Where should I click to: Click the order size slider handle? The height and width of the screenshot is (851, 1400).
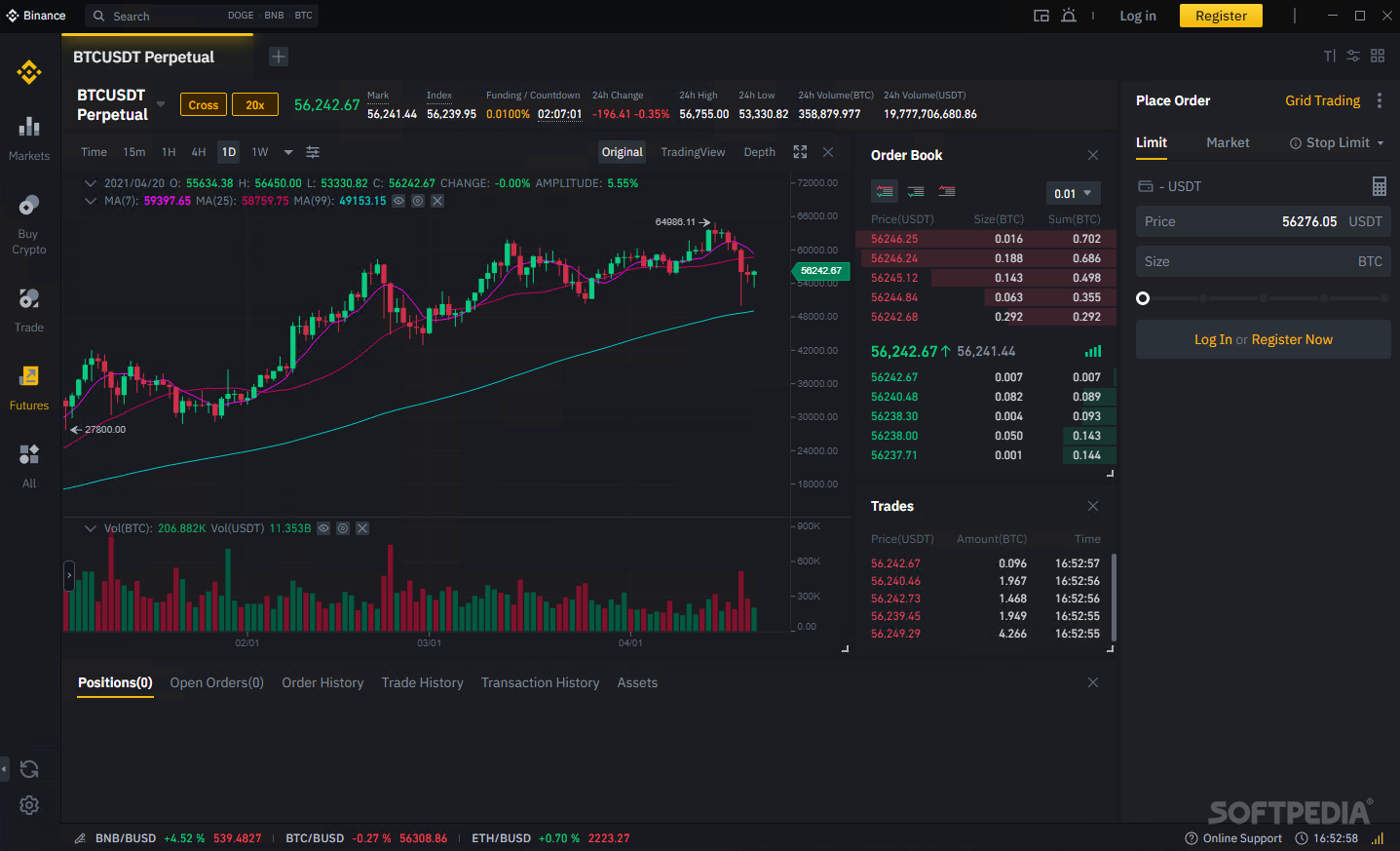point(1143,298)
